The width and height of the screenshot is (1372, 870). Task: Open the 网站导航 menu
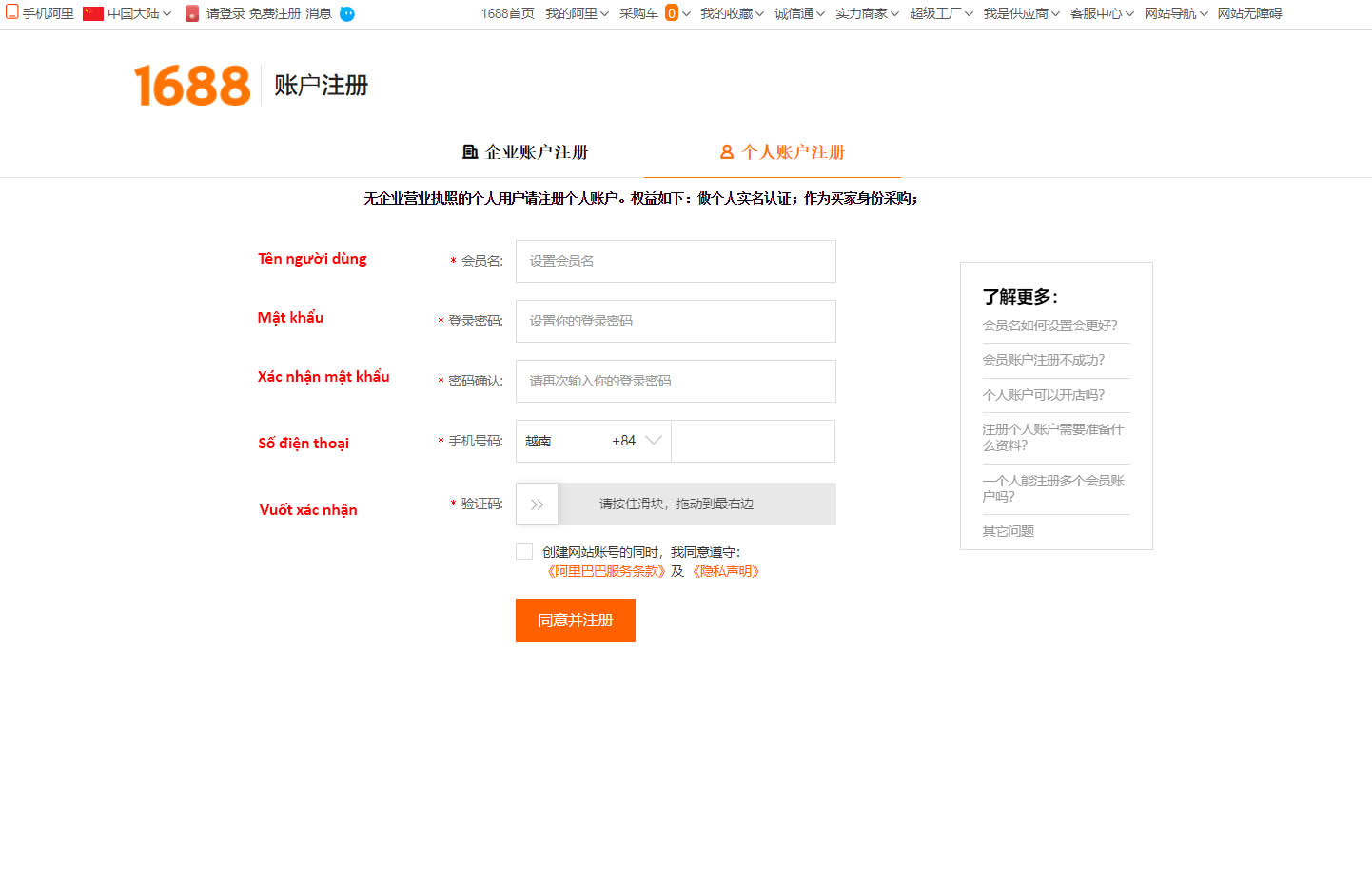[x=1176, y=13]
